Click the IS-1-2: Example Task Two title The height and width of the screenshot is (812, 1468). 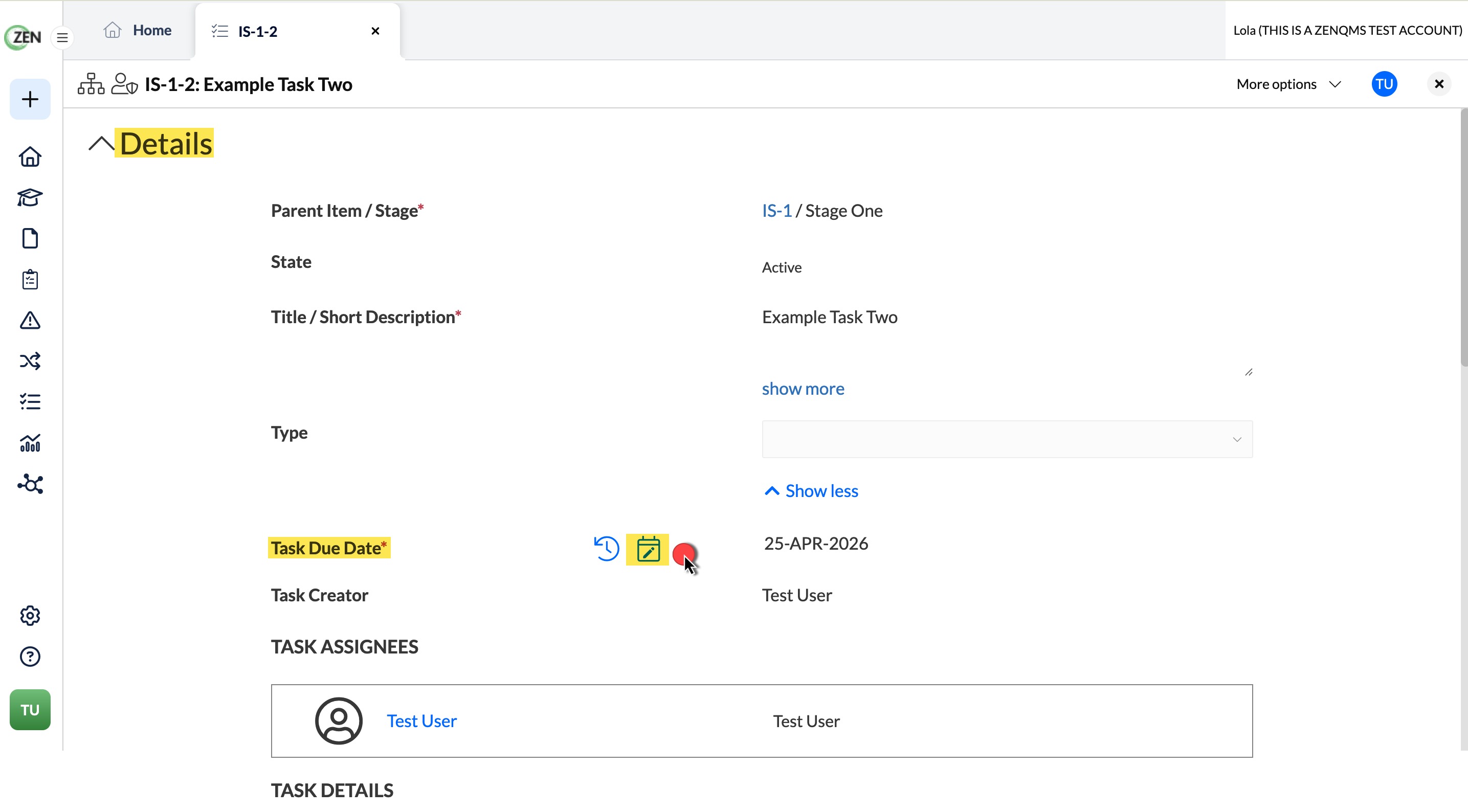click(x=249, y=84)
